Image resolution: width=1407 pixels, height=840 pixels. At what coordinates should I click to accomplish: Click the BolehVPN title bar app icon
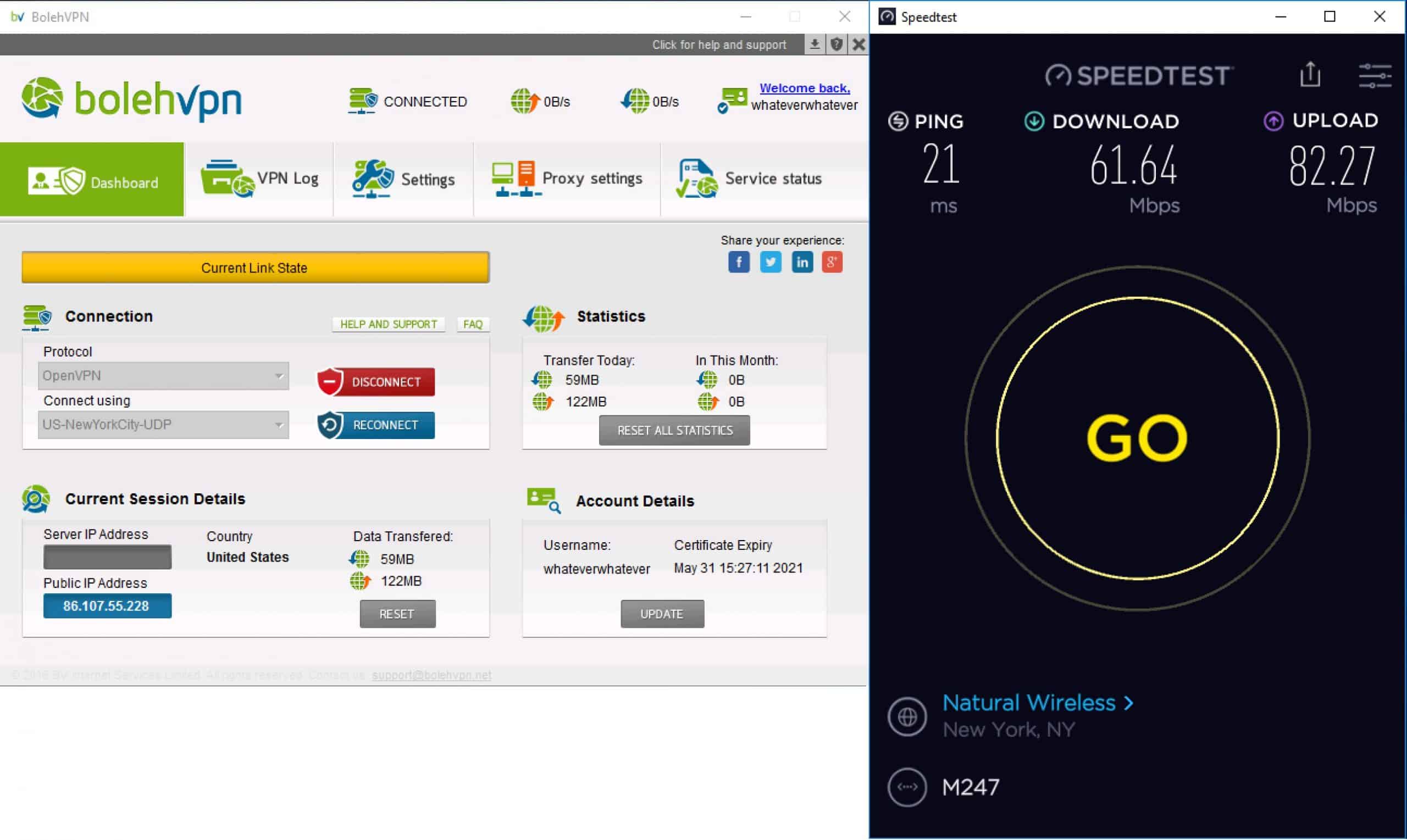click(x=18, y=16)
